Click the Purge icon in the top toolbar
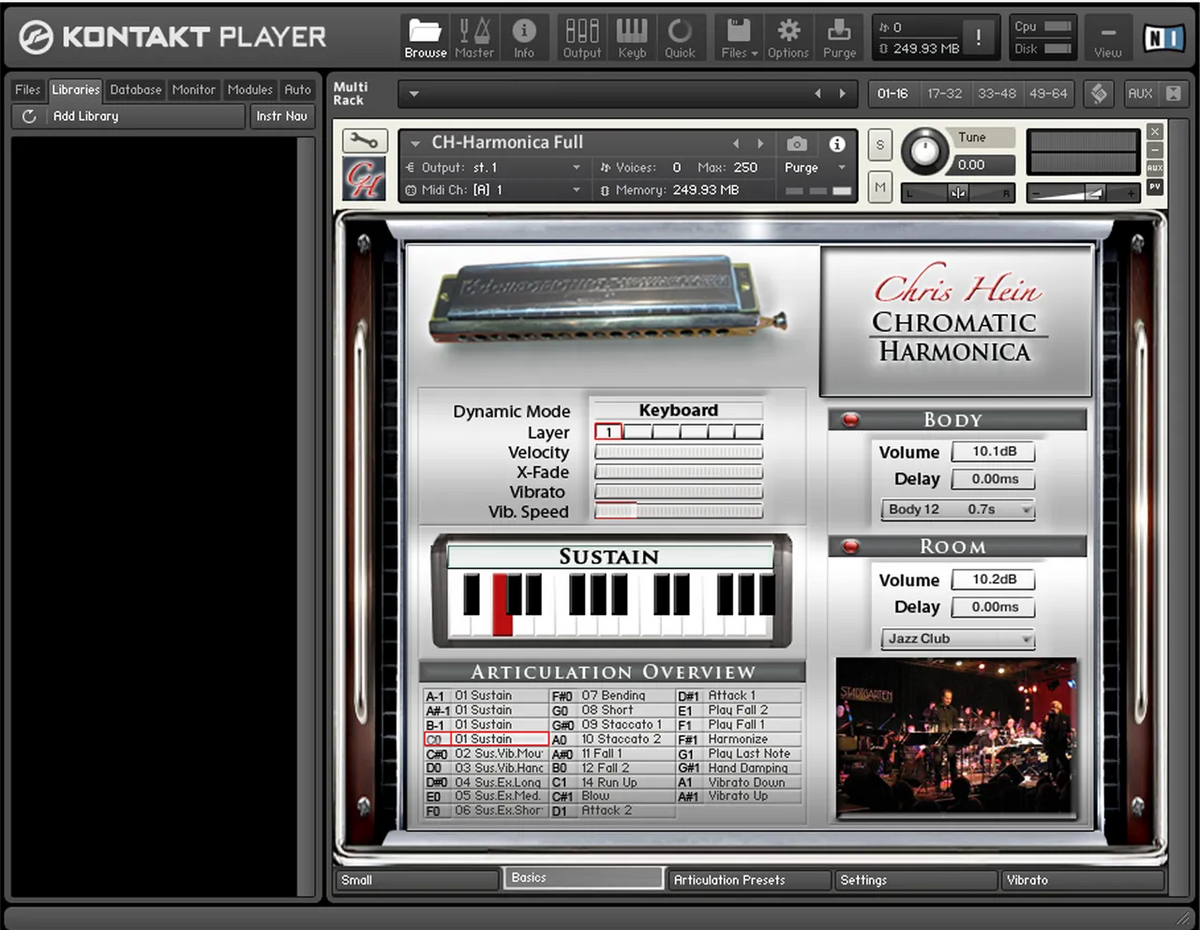This screenshot has width=1200, height=930. coord(839,38)
